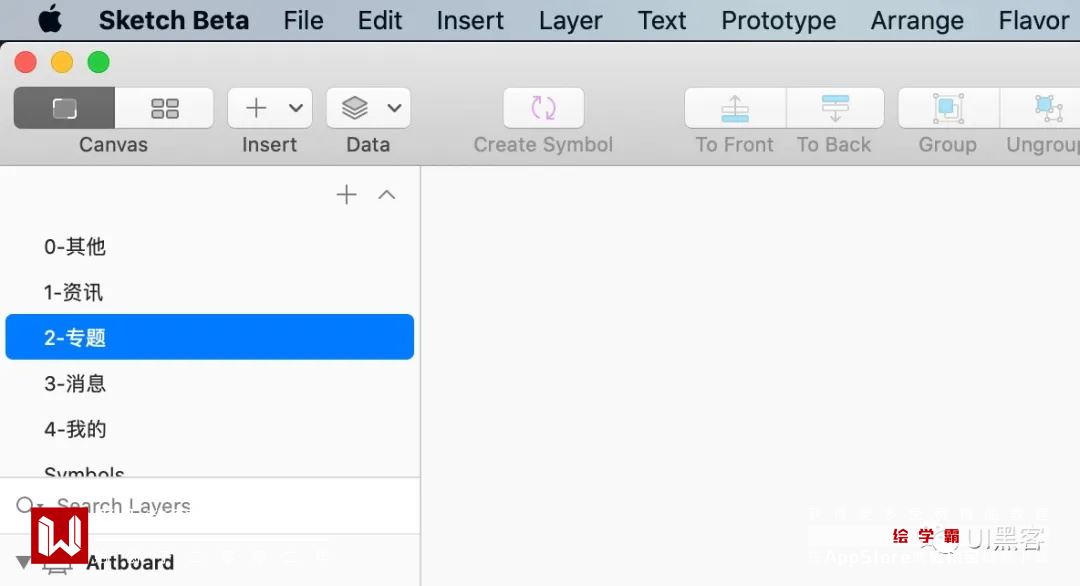Select the 4-我的 page

pyautogui.click(x=75, y=429)
